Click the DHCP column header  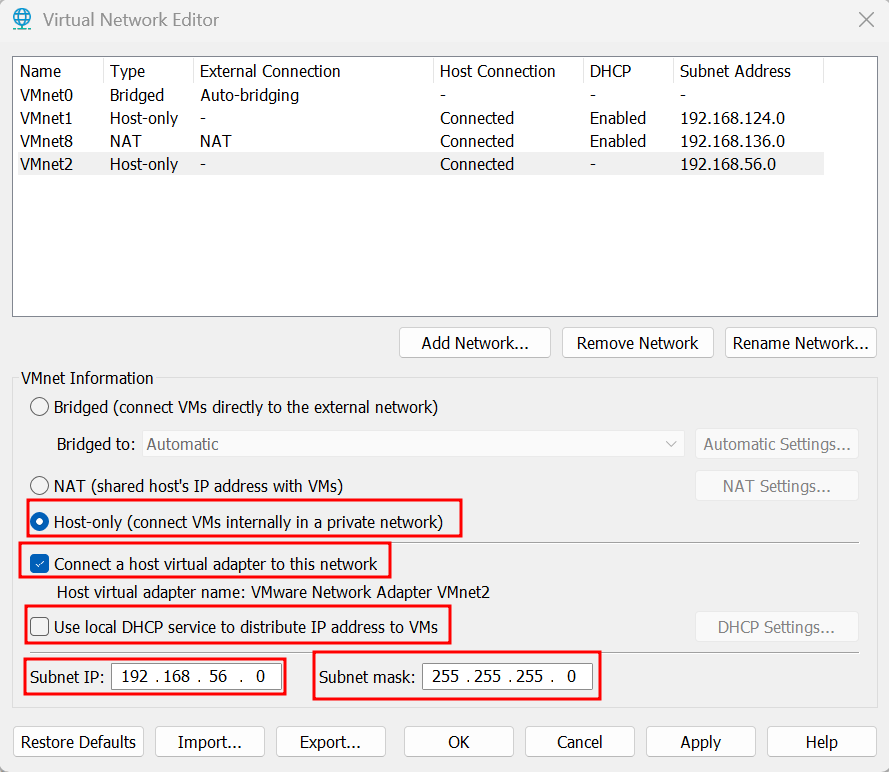628,71
